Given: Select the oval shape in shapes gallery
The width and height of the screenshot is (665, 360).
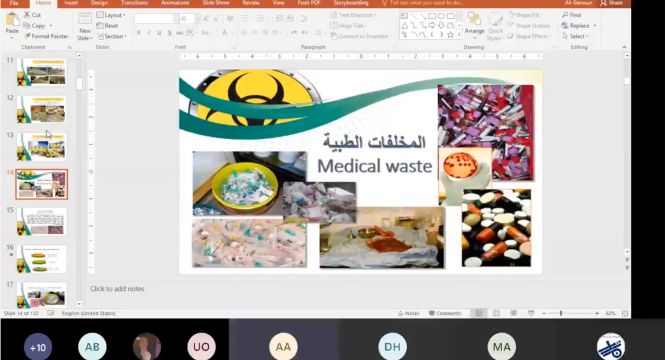Looking at the screenshot, I should click(441, 16).
